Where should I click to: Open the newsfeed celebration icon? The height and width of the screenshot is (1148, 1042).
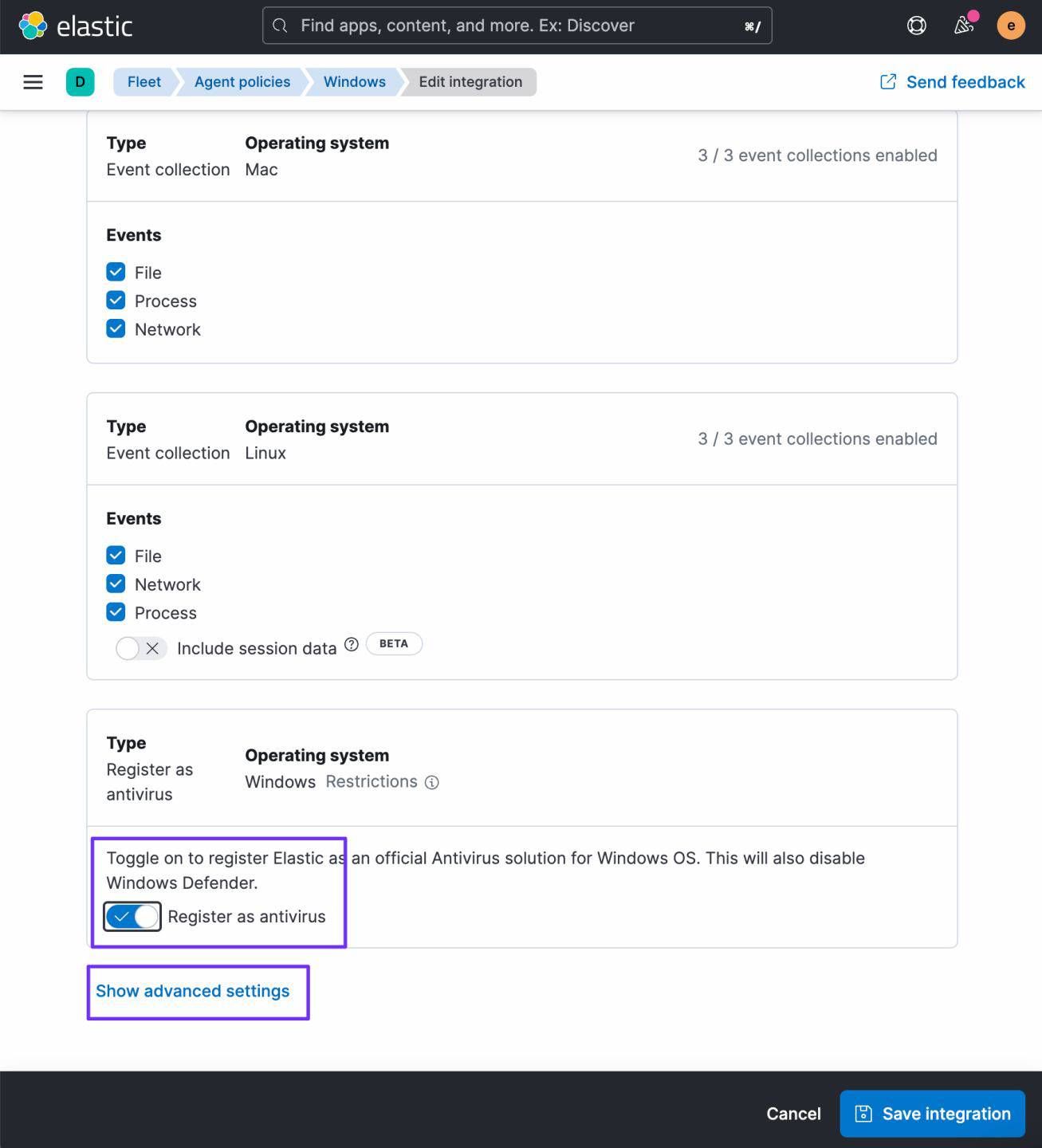coord(964,26)
